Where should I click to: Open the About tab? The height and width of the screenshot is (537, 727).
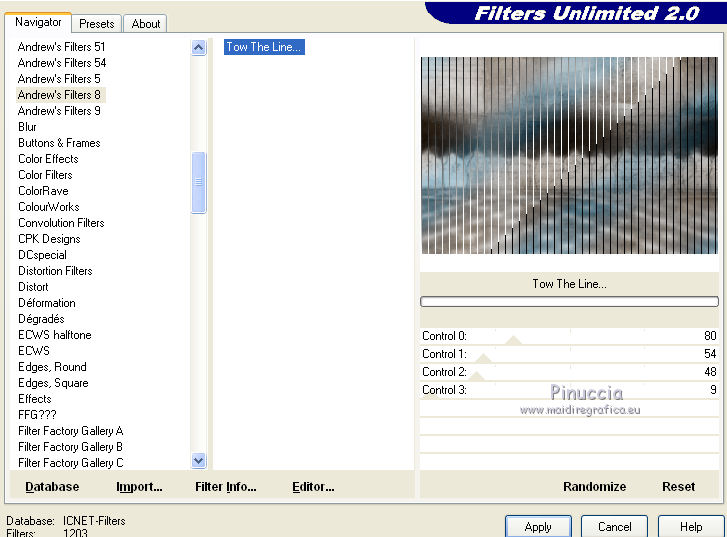pyautogui.click(x=146, y=24)
